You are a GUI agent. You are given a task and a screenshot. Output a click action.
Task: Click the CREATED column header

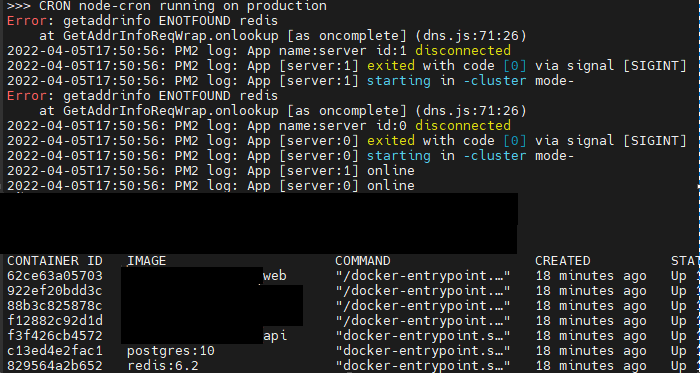[562, 261]
